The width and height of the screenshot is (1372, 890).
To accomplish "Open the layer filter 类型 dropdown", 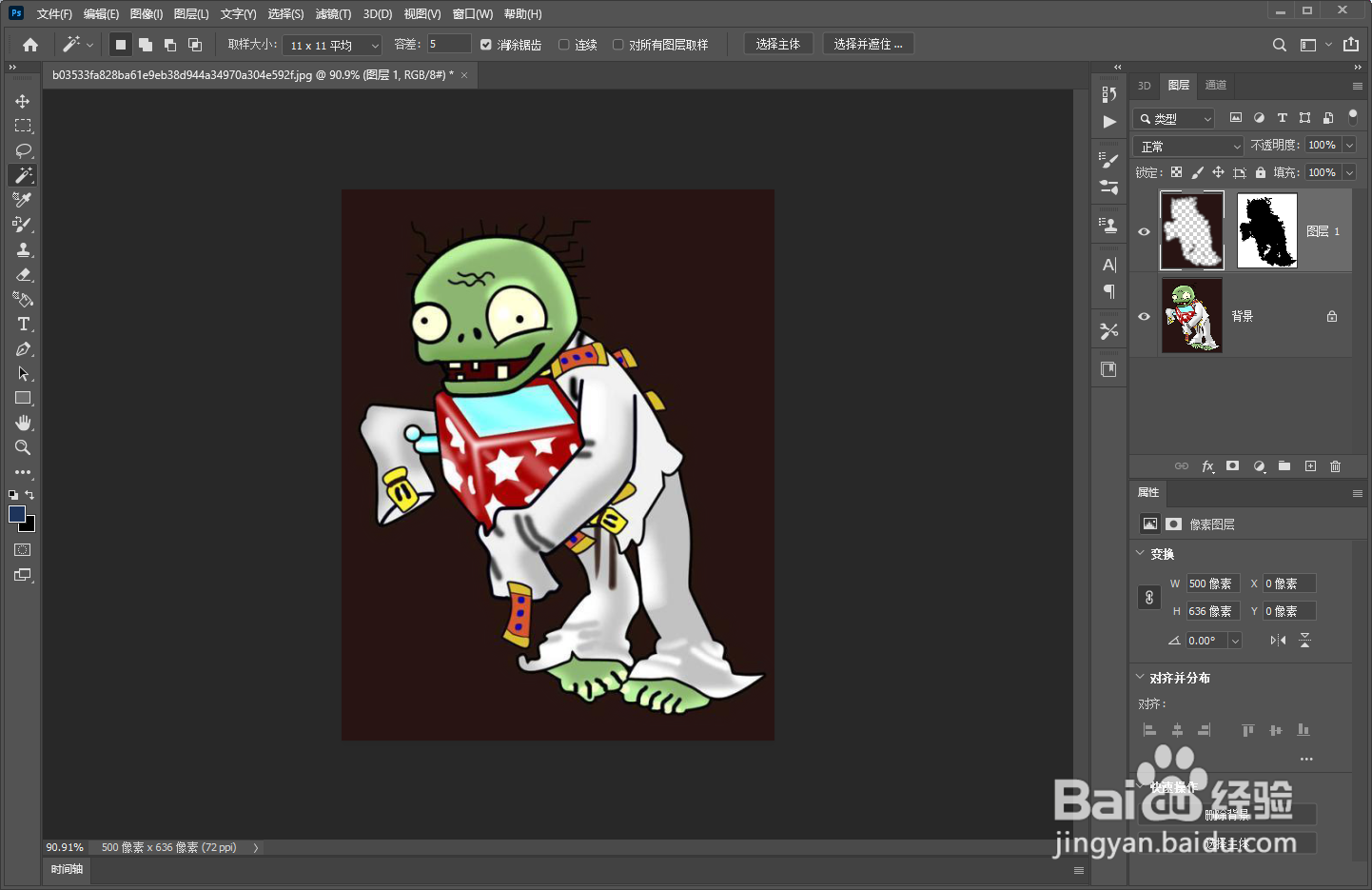I will 1174,119.
